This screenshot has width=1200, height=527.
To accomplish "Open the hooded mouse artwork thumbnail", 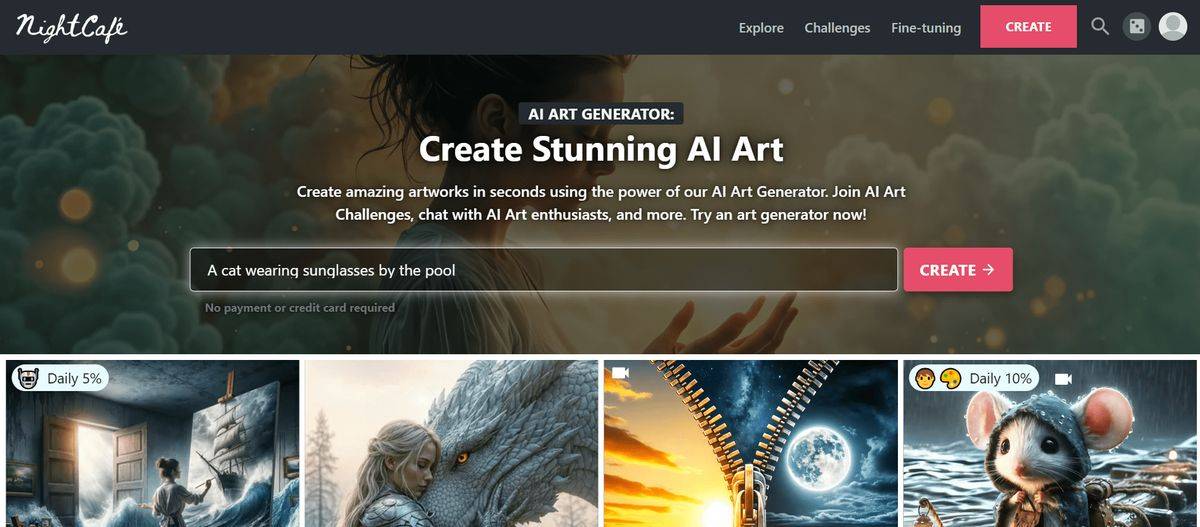I will 1050,444.
